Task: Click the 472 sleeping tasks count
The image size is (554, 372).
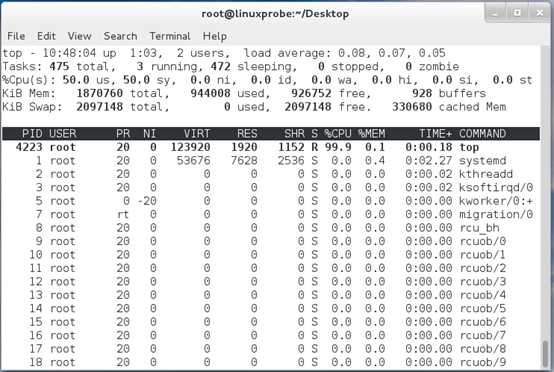Action: (x=220, y=66)
